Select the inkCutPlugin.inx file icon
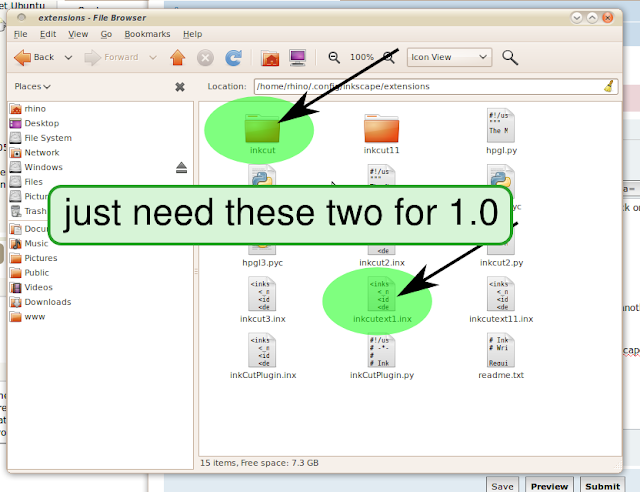The width and height of the screenshot is (640, 492). [x=262, y=350]
